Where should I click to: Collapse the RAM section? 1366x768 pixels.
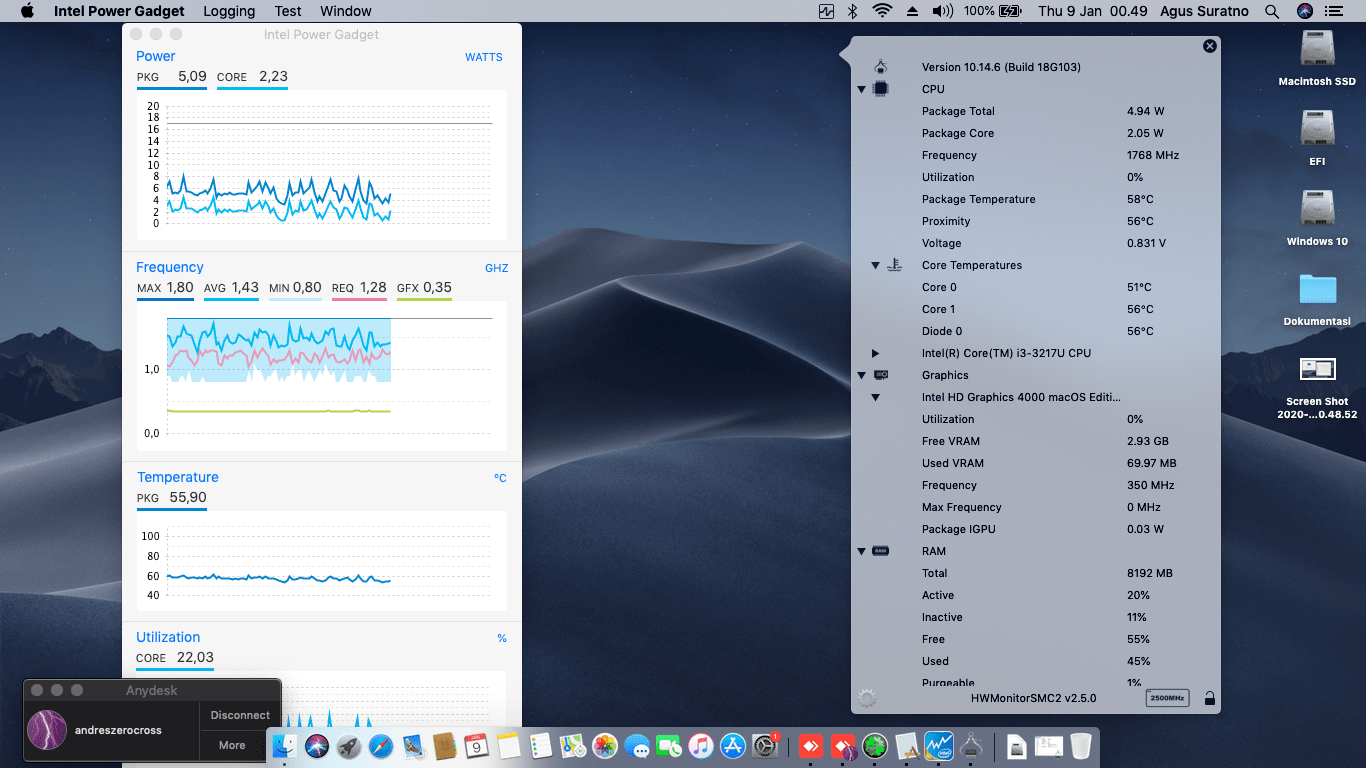coord(861,552)
